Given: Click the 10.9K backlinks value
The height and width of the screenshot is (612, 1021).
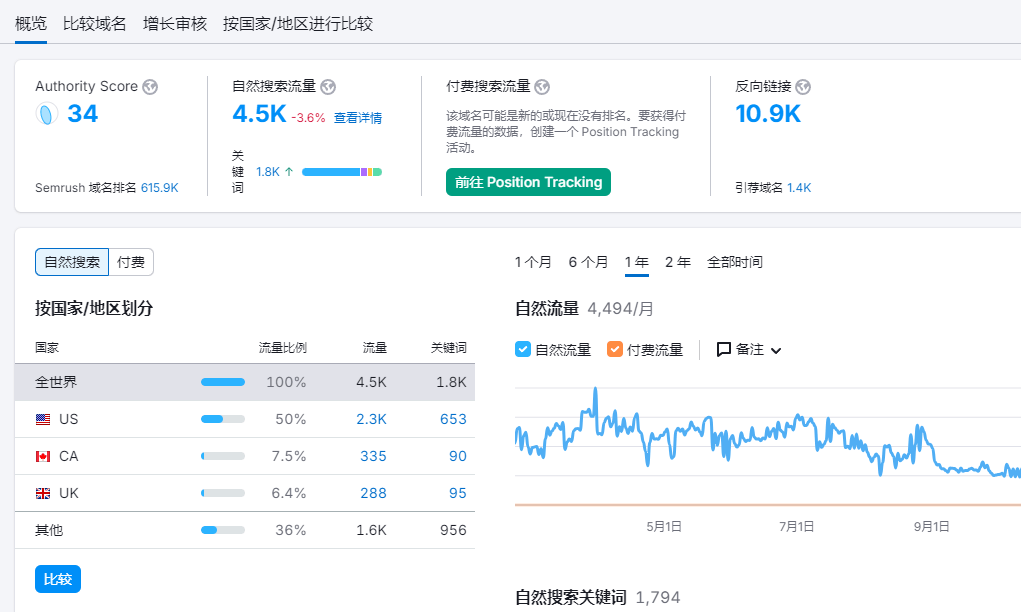Looking at the screenshot, I should (x=768, y=114).
